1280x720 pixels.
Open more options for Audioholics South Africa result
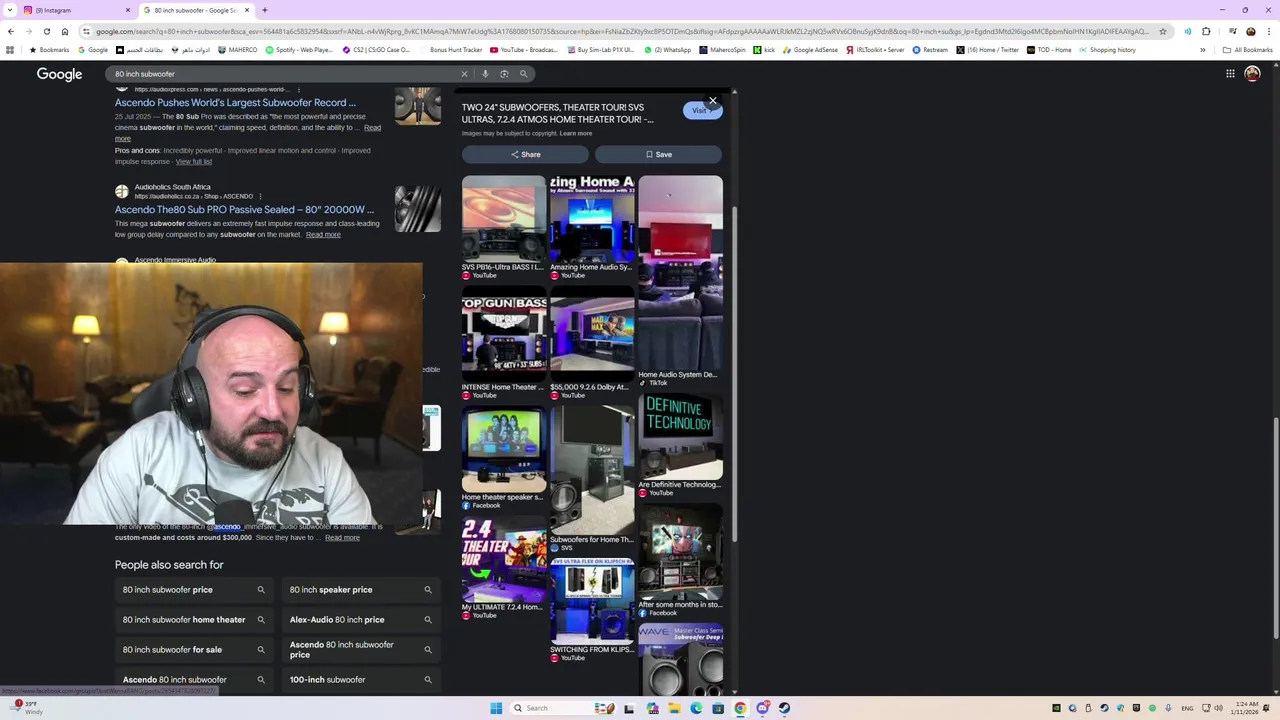pos(260,196)
